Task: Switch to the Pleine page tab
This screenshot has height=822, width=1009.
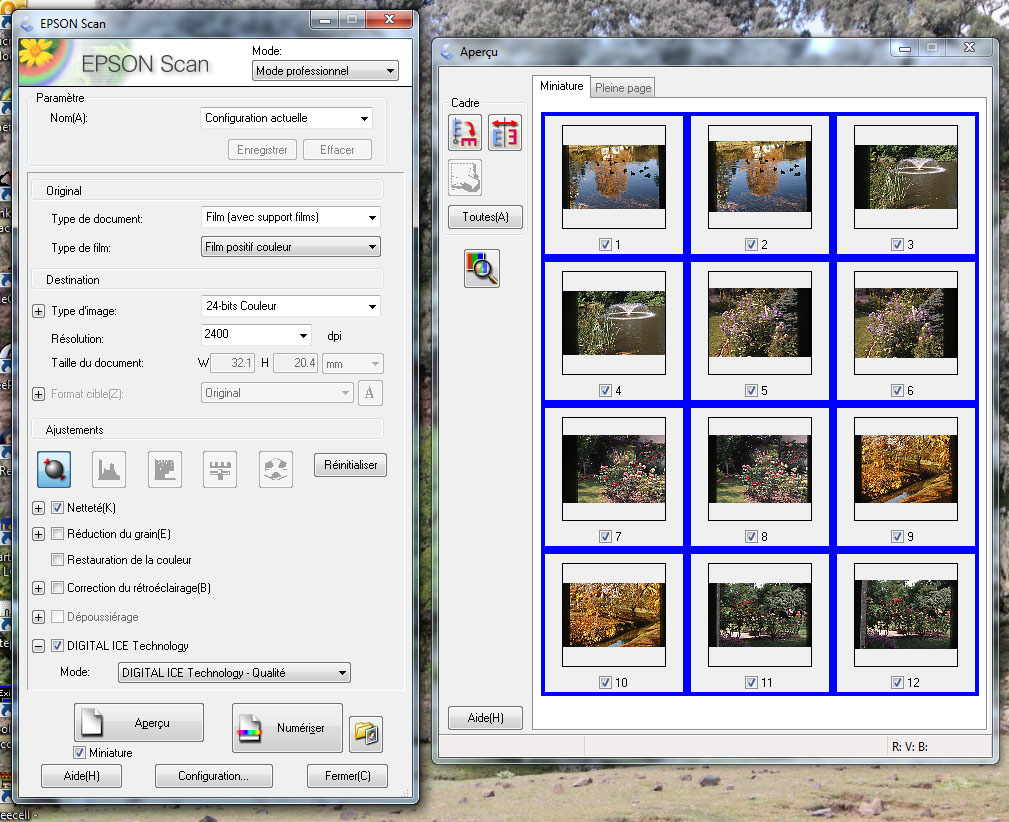Action: coord(623,88)
